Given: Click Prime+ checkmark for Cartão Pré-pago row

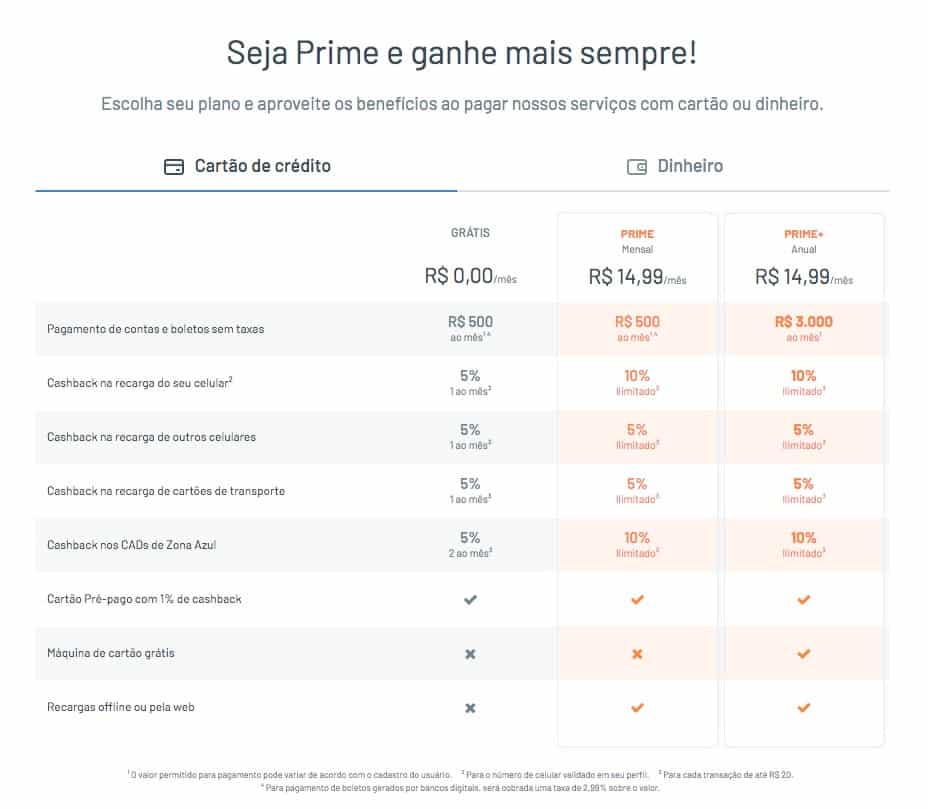Looking at the screenshot, I should point(804,600).
